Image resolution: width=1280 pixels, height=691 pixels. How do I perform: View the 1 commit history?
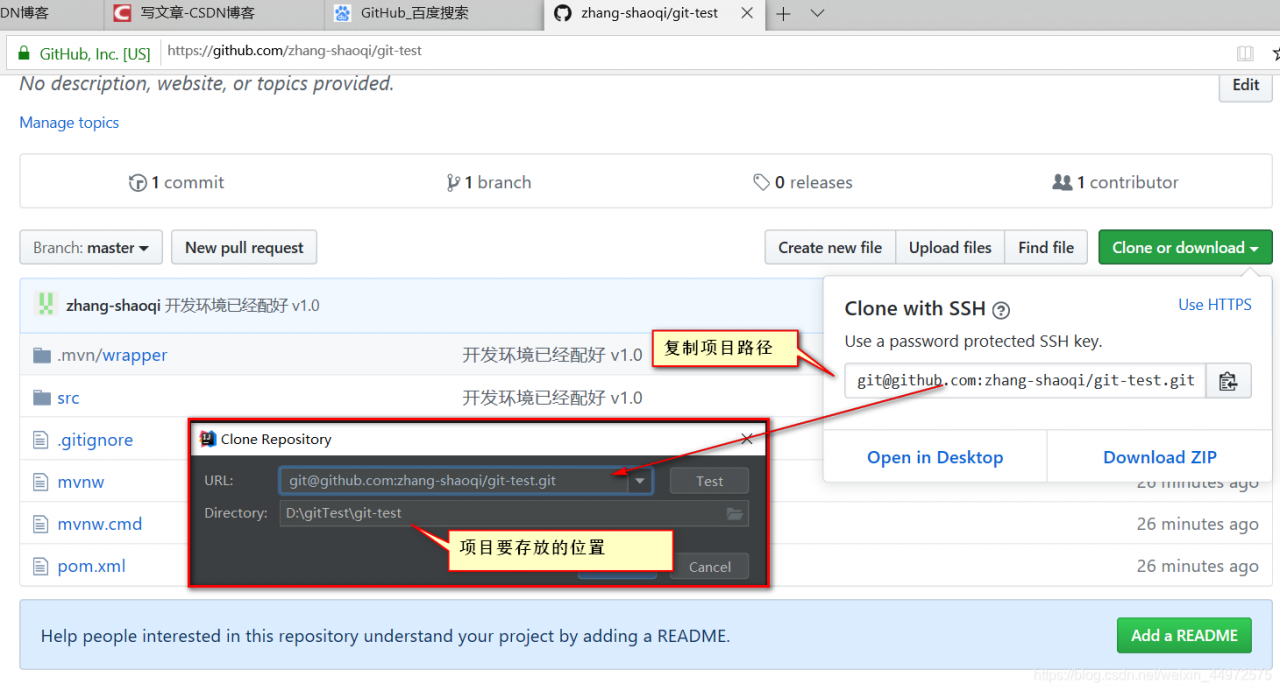[x=177, y=182]
